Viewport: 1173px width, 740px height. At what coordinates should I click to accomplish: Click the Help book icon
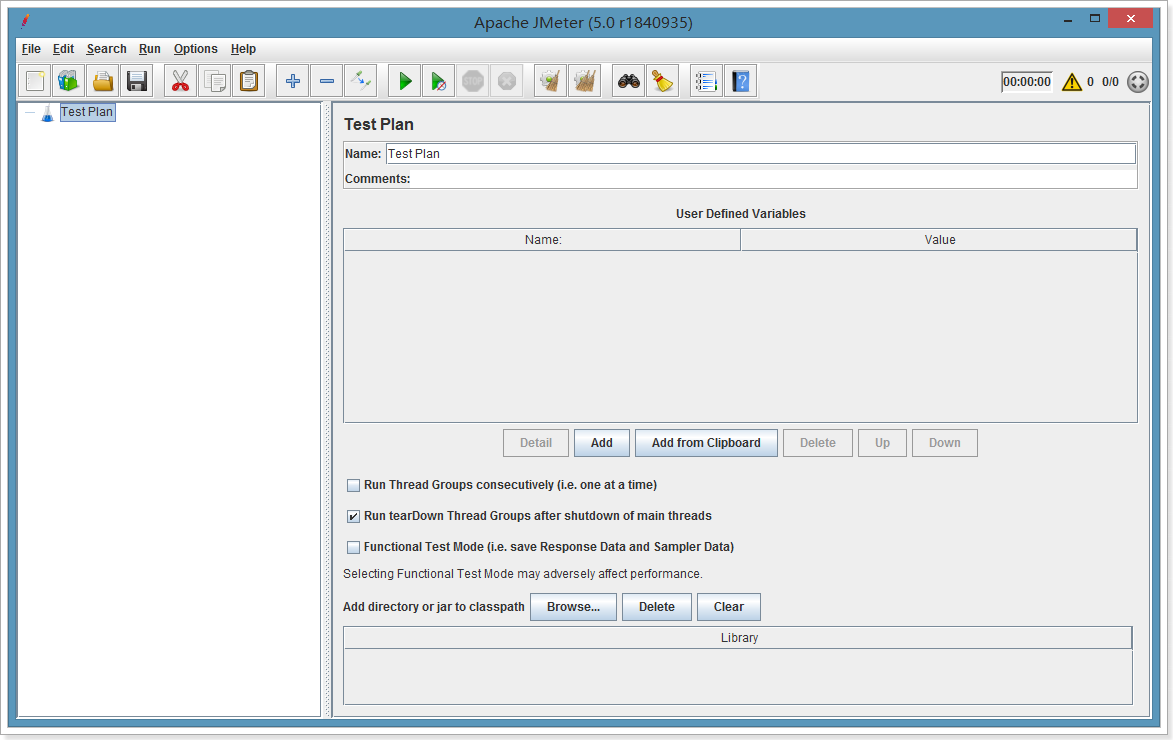click(741, 81)
